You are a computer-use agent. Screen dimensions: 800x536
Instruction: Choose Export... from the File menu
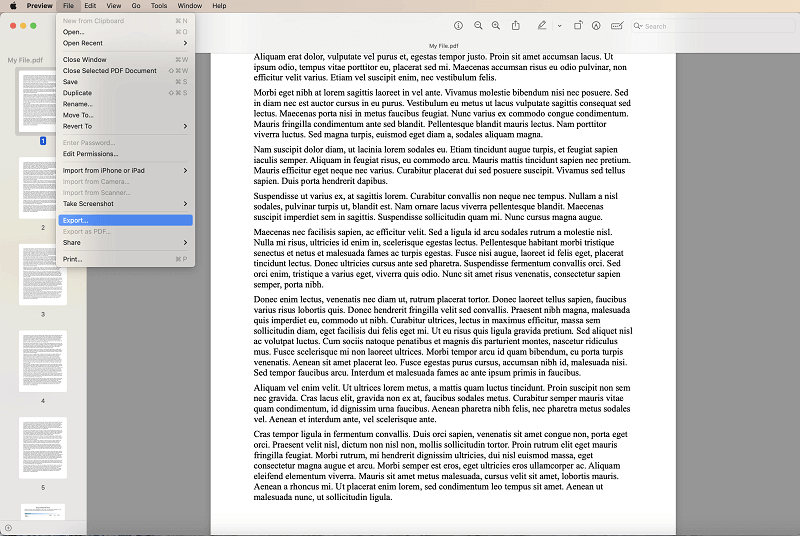click(x=76, y=220)
